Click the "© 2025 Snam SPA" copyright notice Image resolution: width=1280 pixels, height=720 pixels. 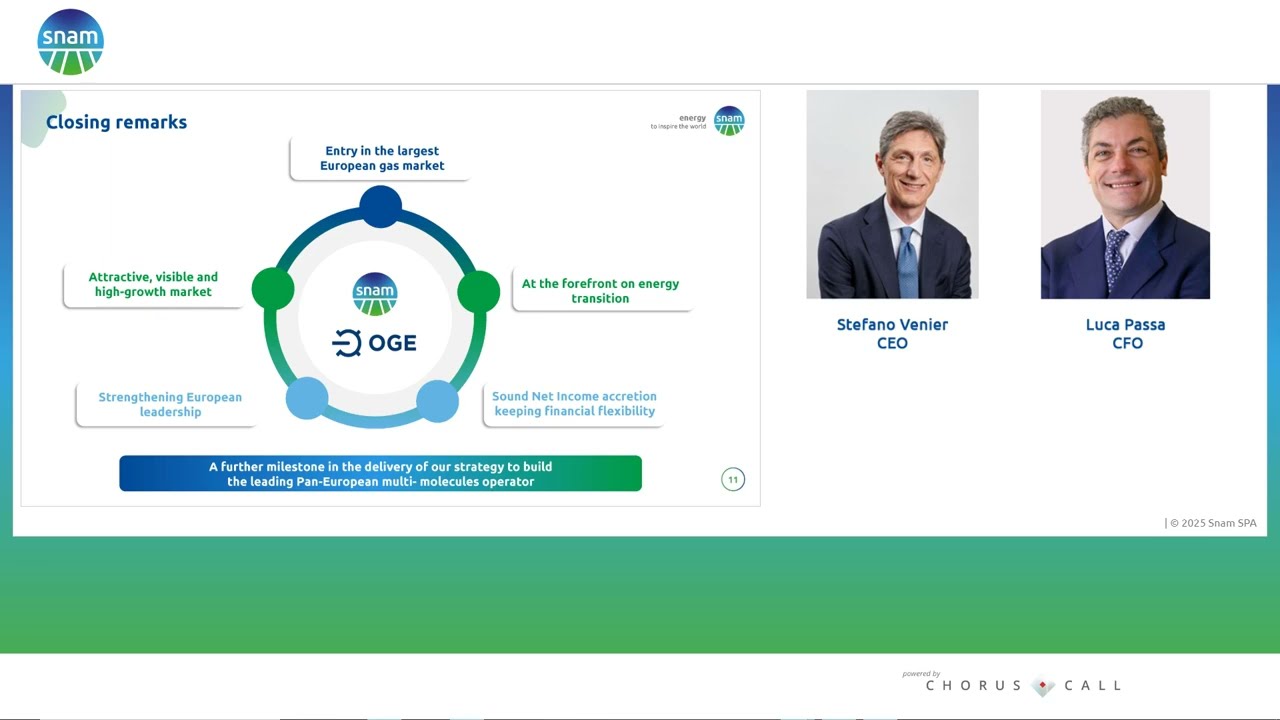tap(1211, 523)
